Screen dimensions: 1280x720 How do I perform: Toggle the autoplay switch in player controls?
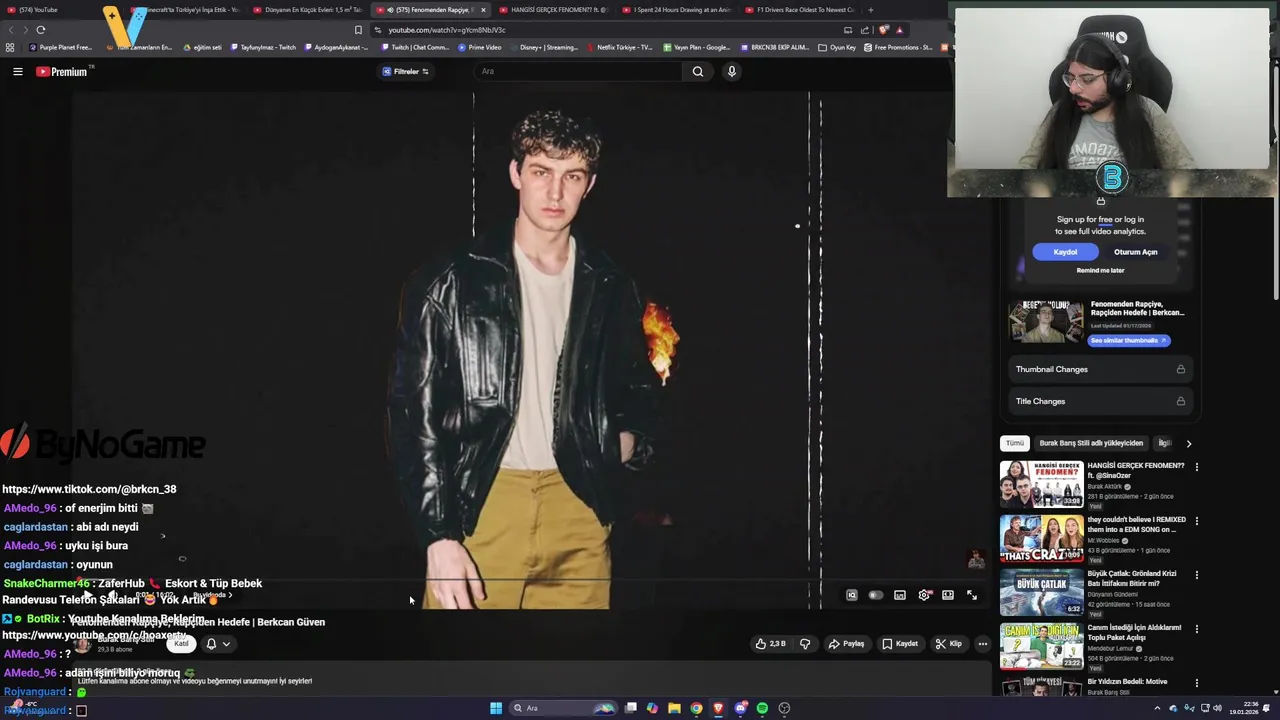pos(876,595)
